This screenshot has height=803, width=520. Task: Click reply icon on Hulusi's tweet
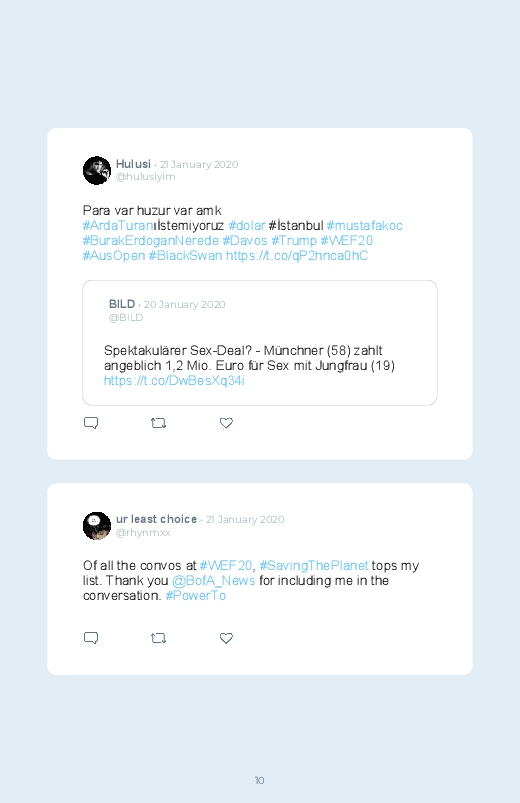tap(91, 423)
